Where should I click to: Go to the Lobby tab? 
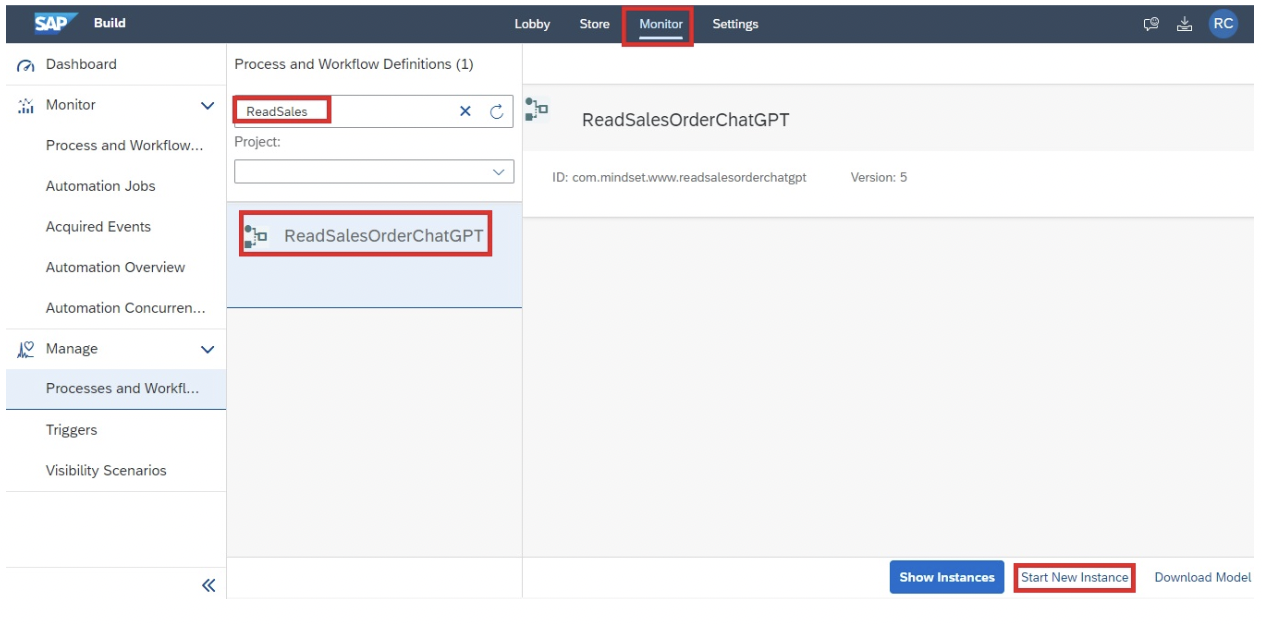532,24
